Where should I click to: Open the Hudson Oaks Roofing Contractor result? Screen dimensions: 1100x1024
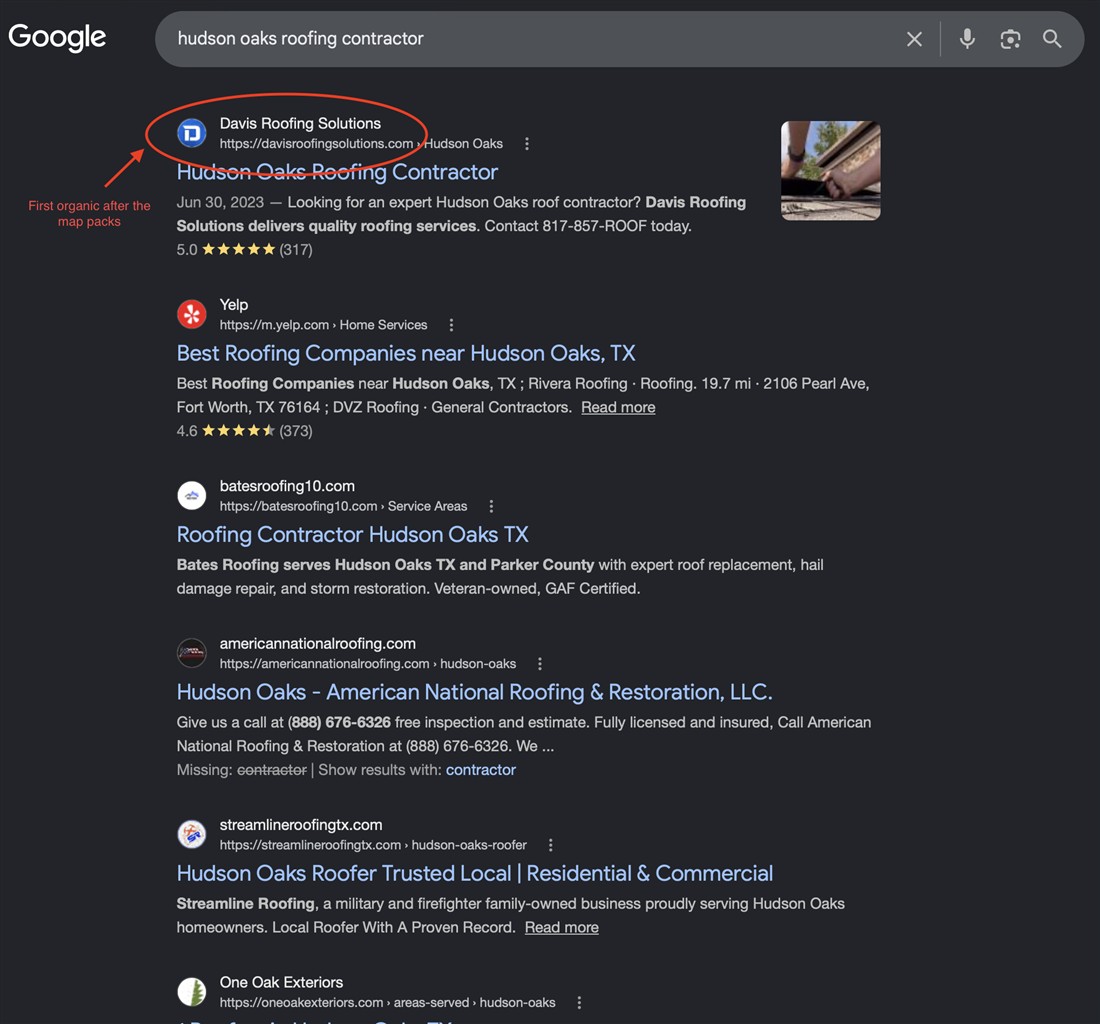pyautogui.click(x=337, y=172)
